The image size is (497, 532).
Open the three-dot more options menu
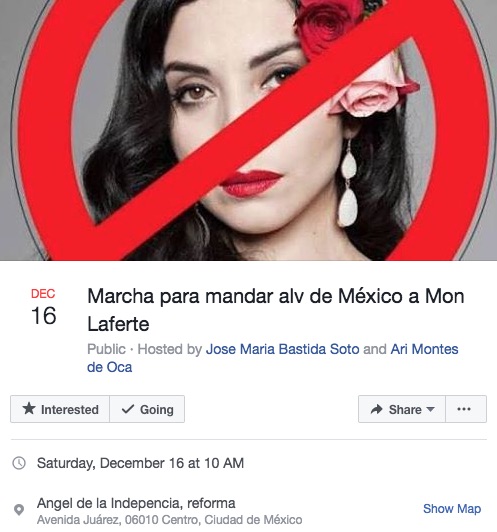click(x=466, y=409)
